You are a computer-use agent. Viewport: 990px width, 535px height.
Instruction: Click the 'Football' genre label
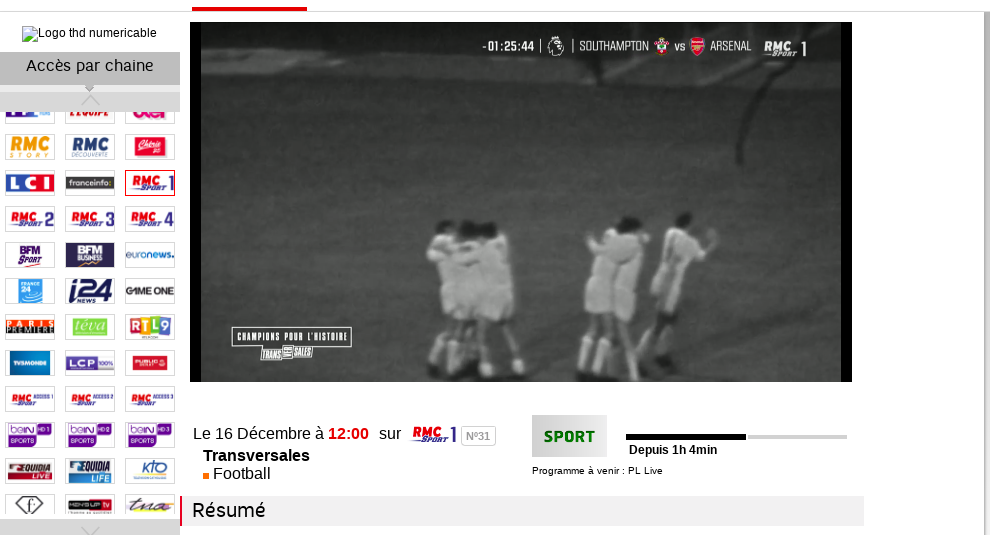241,474
